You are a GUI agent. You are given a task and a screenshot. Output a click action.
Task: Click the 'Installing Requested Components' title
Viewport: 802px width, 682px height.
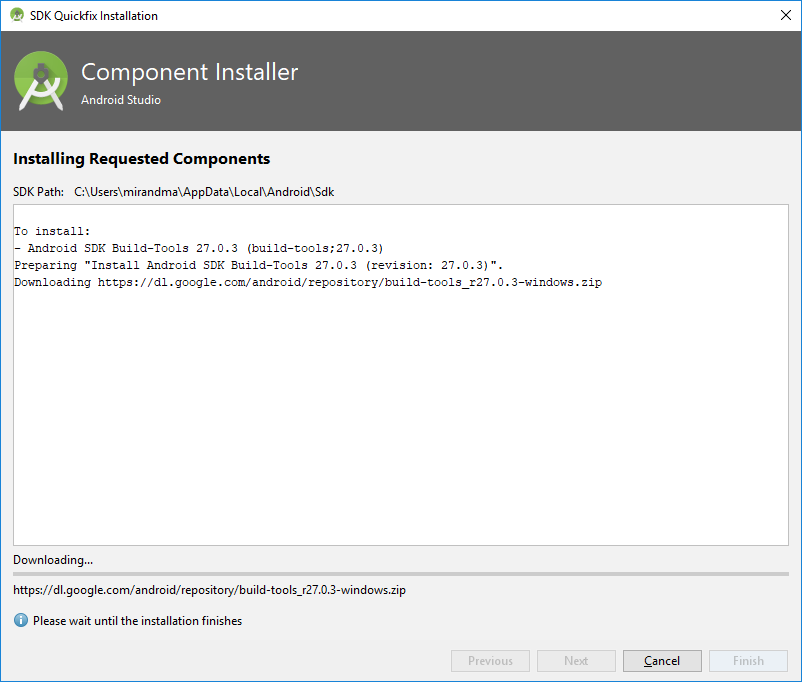click(141, 159)
